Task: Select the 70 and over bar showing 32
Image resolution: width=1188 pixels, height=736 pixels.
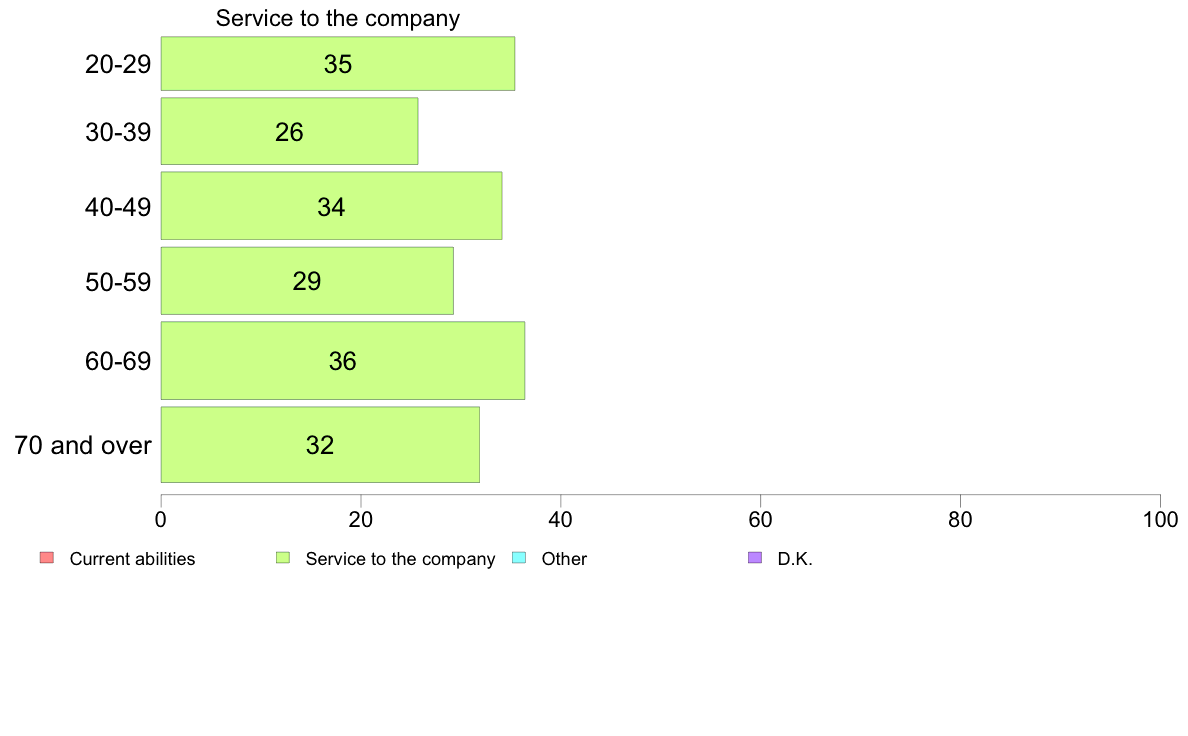Action: (x=320, y=445)
